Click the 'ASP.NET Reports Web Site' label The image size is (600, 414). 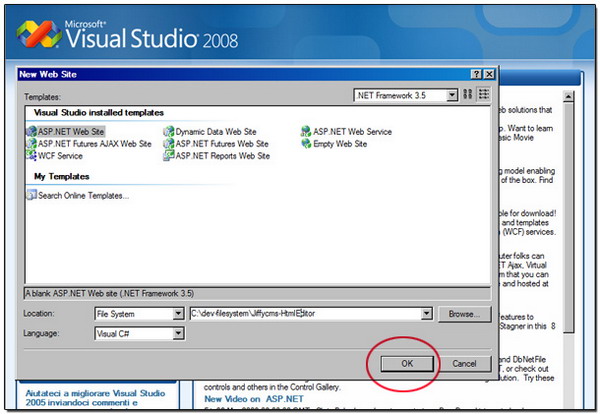tap(223, 156)
